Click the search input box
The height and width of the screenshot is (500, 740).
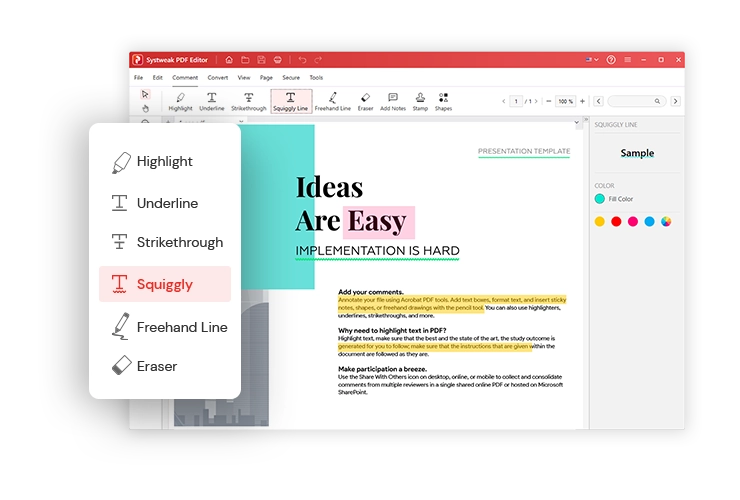click(x=637, y=101)
